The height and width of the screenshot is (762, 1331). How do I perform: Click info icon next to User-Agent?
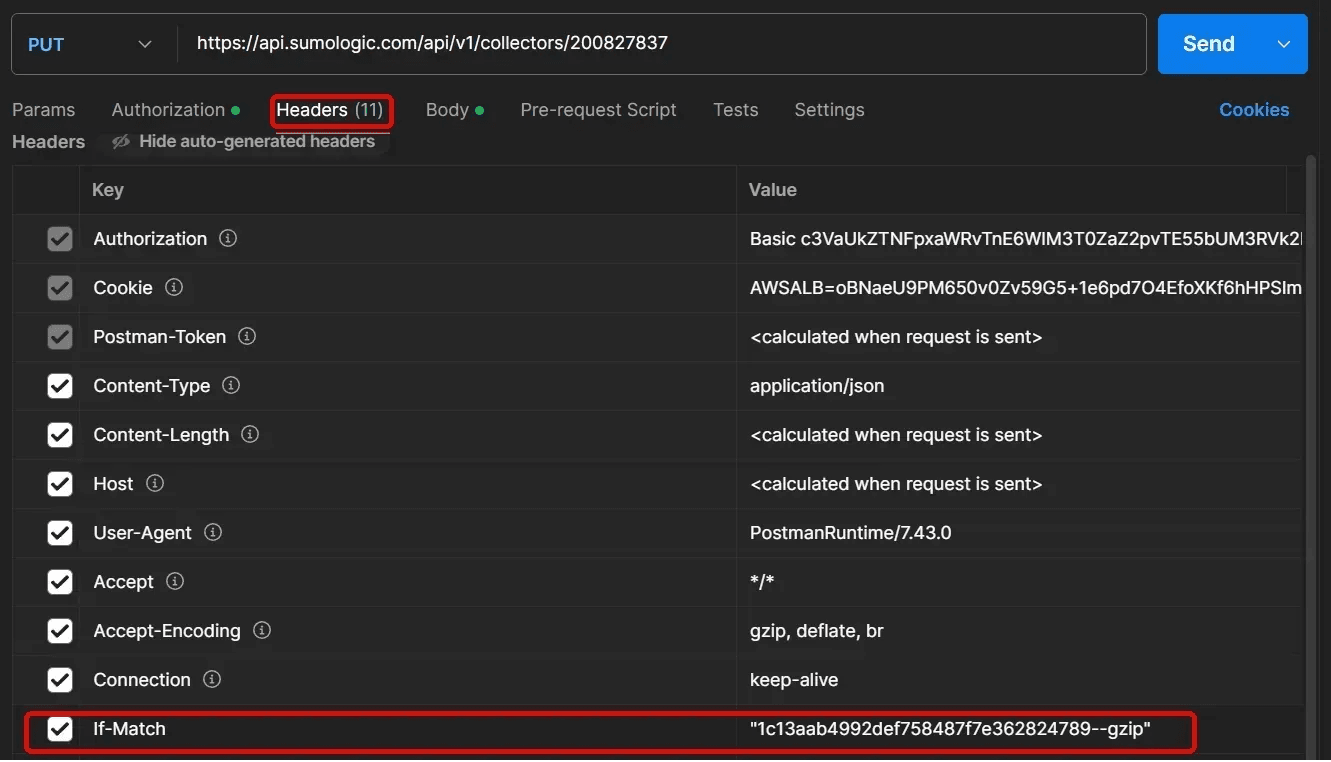[213, 533]
